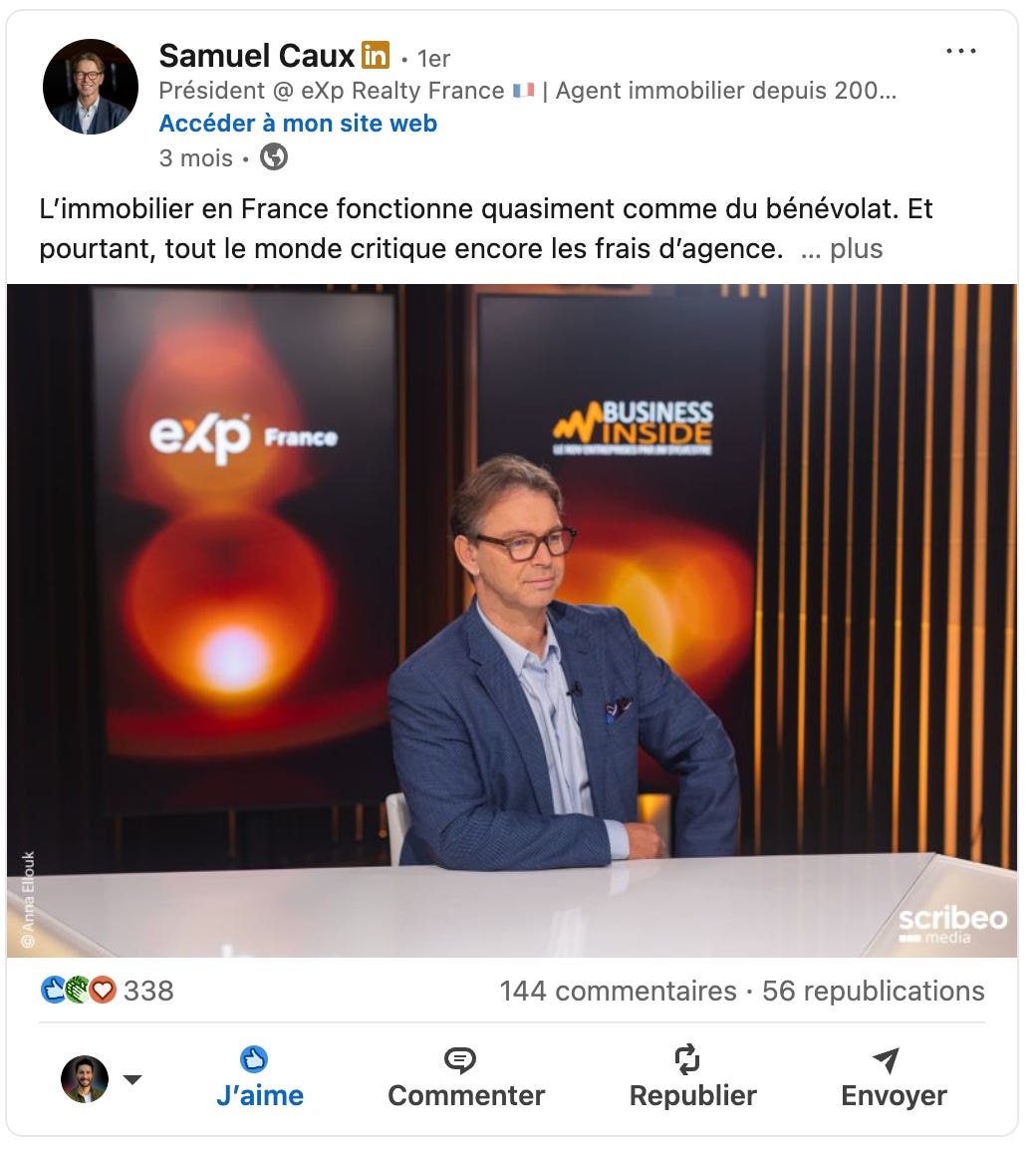Screen dimensions: 1036x1152
Task: Open the post's studio interview image
Action: [x=512, y=620]
